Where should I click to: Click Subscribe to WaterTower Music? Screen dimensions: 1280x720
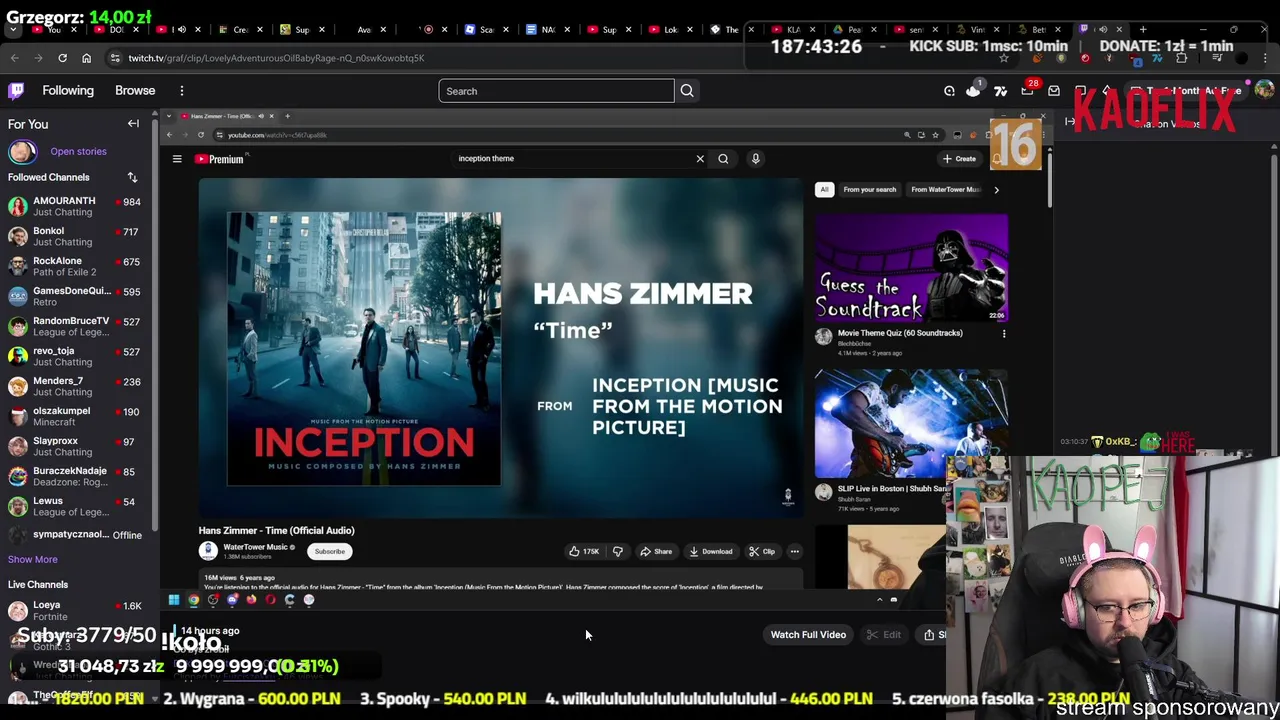330,551
